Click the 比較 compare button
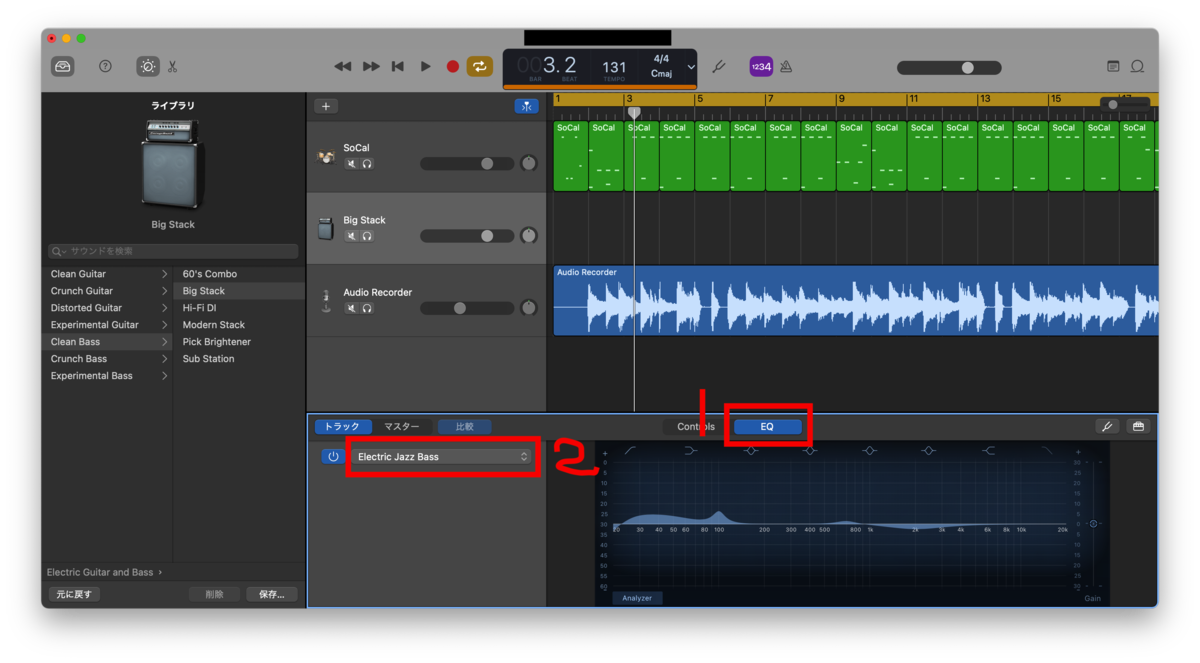The height and width of the screenshot is (663, 1200). point(465,426)
